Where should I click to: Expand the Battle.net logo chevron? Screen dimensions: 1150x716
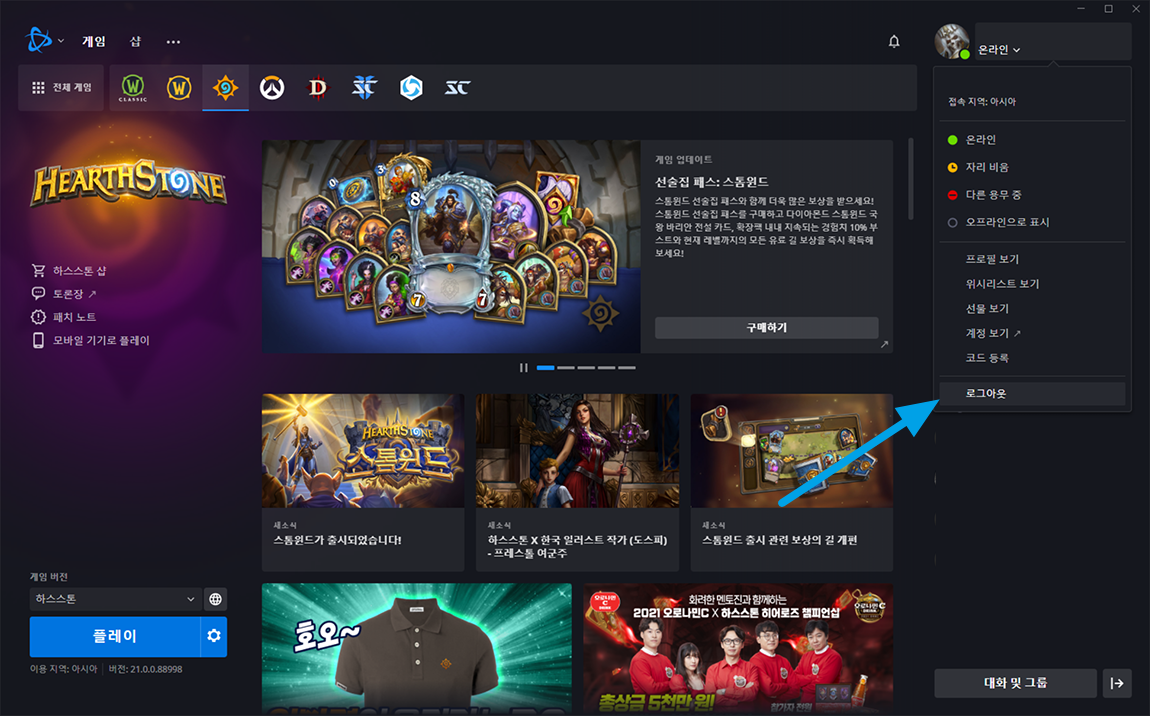[x=61, y=41]
